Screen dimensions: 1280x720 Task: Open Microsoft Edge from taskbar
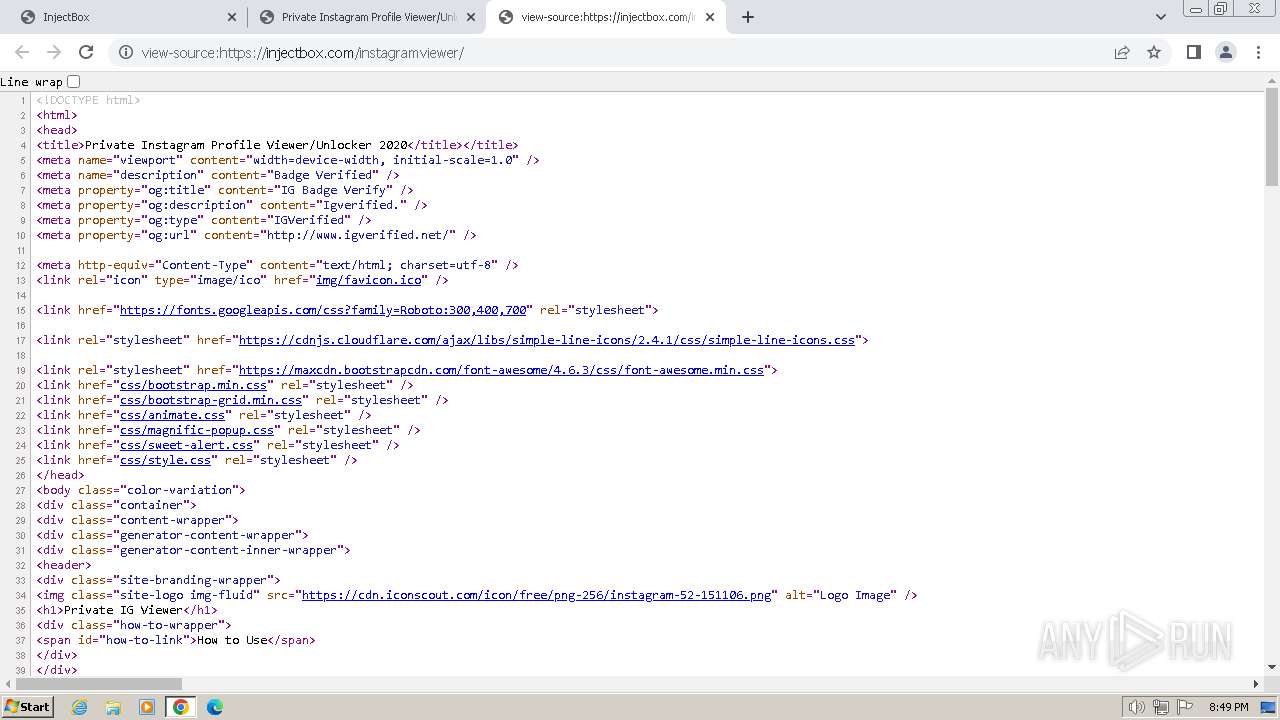click(215, 707)
